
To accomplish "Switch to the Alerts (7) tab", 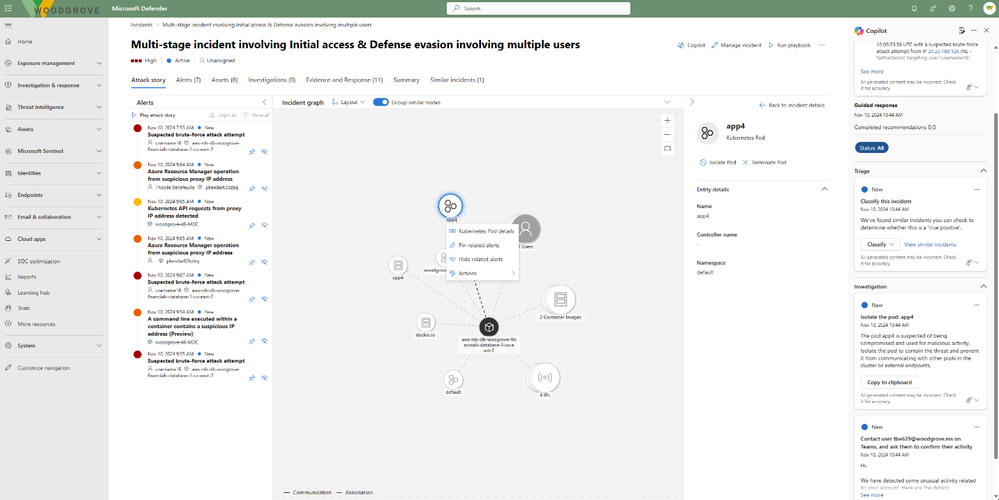I will [189, 80].
